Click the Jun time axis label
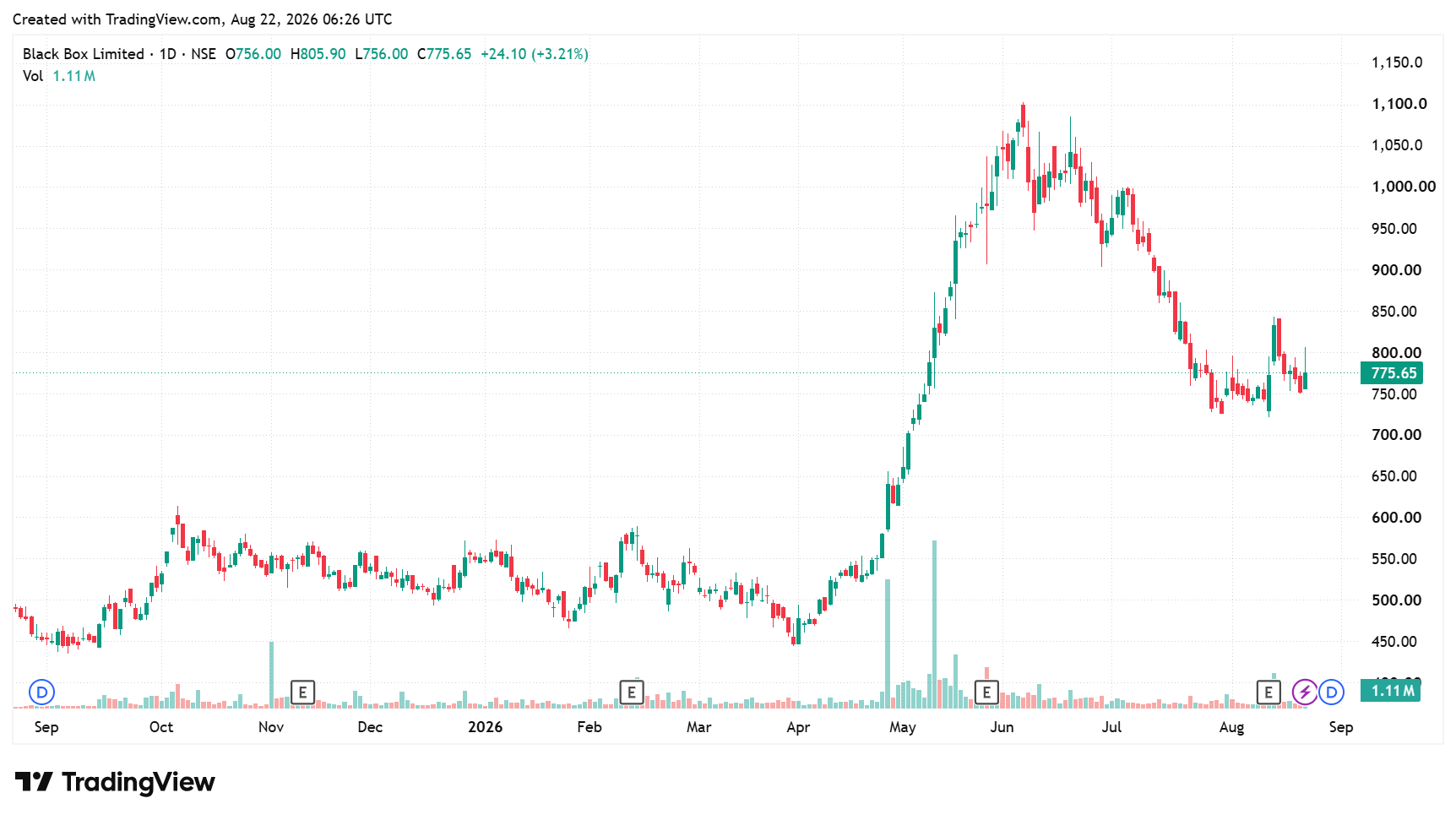 tap(1002, 727)
